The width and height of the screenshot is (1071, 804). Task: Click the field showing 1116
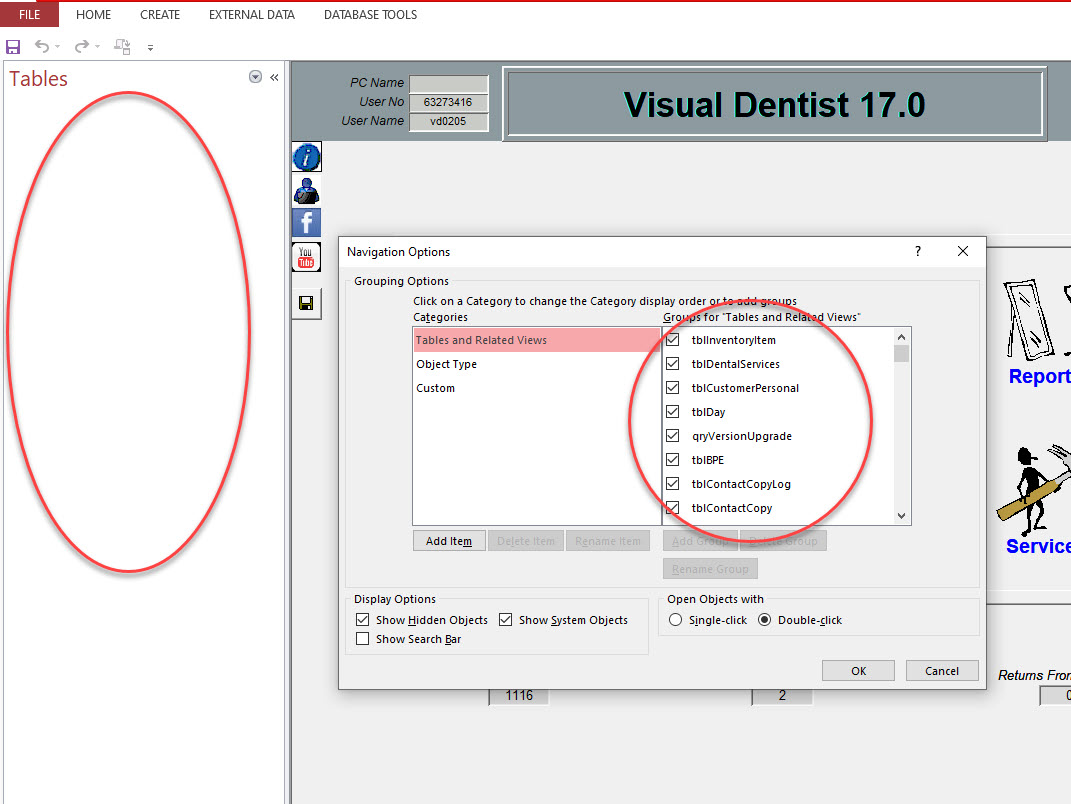point(519,696)
